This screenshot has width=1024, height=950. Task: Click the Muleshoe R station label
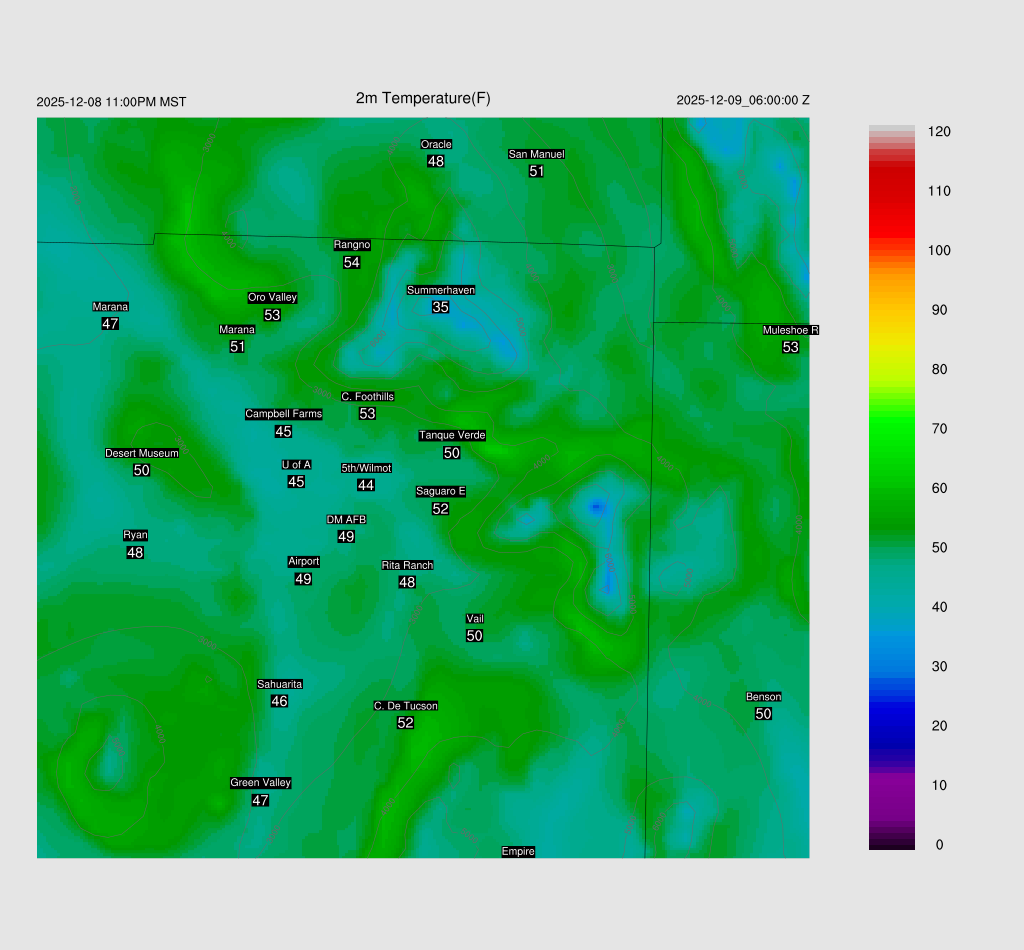click(790, 330)
